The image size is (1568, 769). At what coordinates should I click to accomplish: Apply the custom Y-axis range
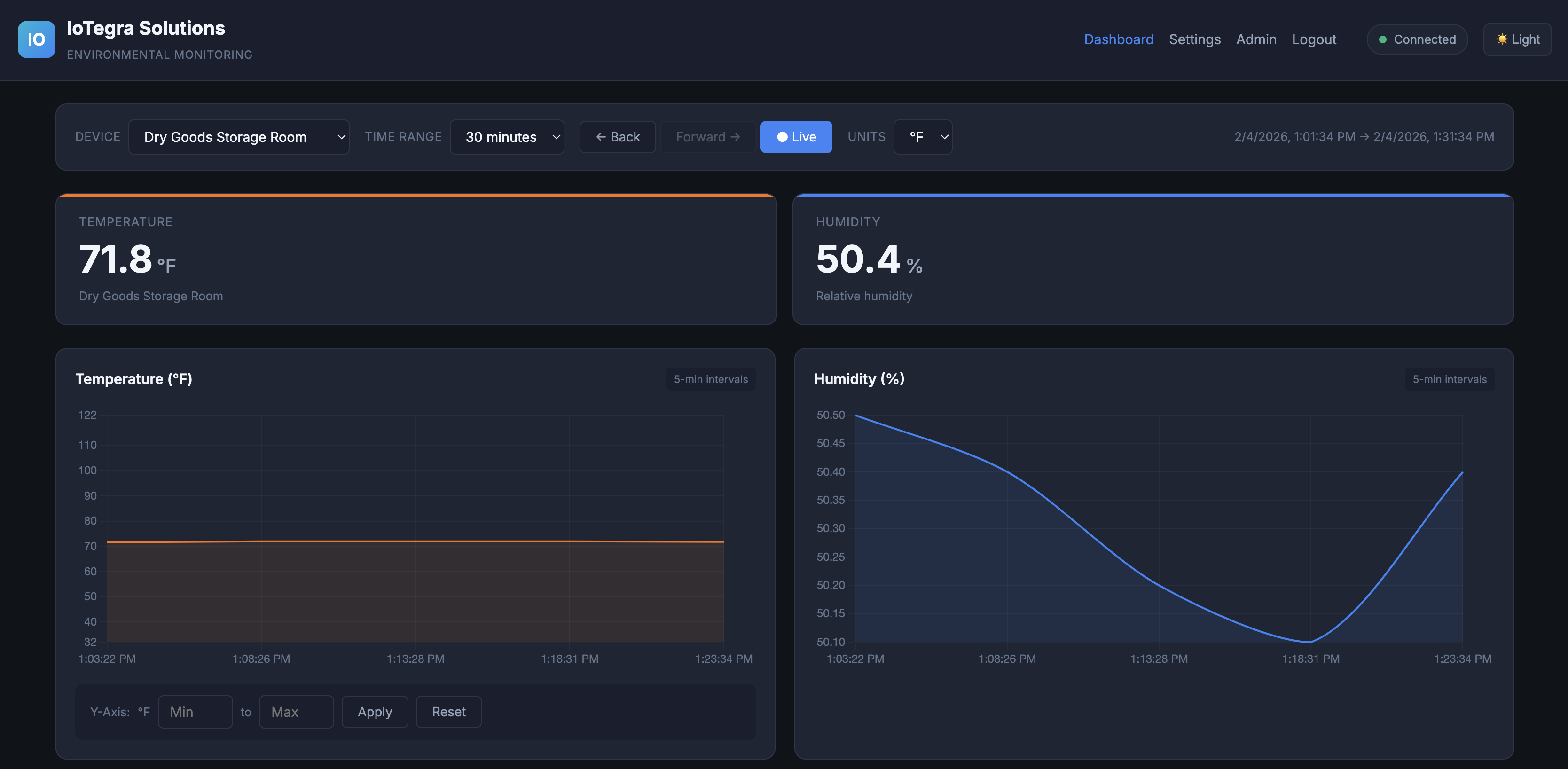coord(374,711)
